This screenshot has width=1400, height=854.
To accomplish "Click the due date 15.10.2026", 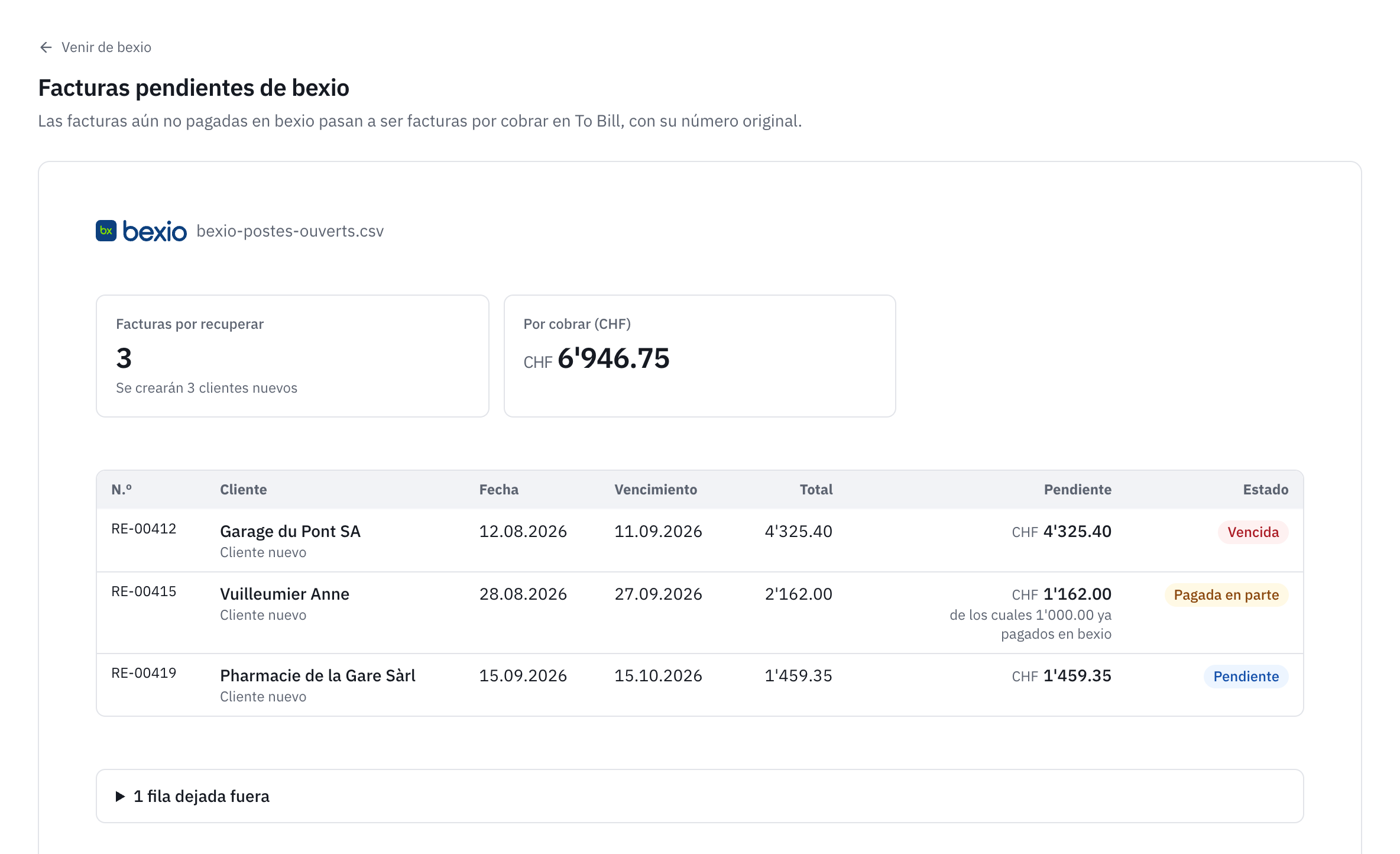I will pos(659,675).
